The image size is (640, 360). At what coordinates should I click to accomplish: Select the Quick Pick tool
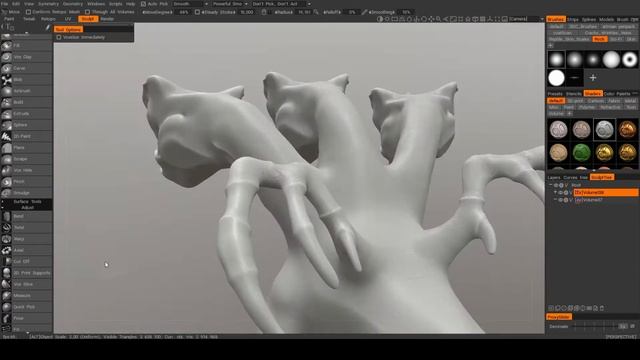tap(27, 307)
